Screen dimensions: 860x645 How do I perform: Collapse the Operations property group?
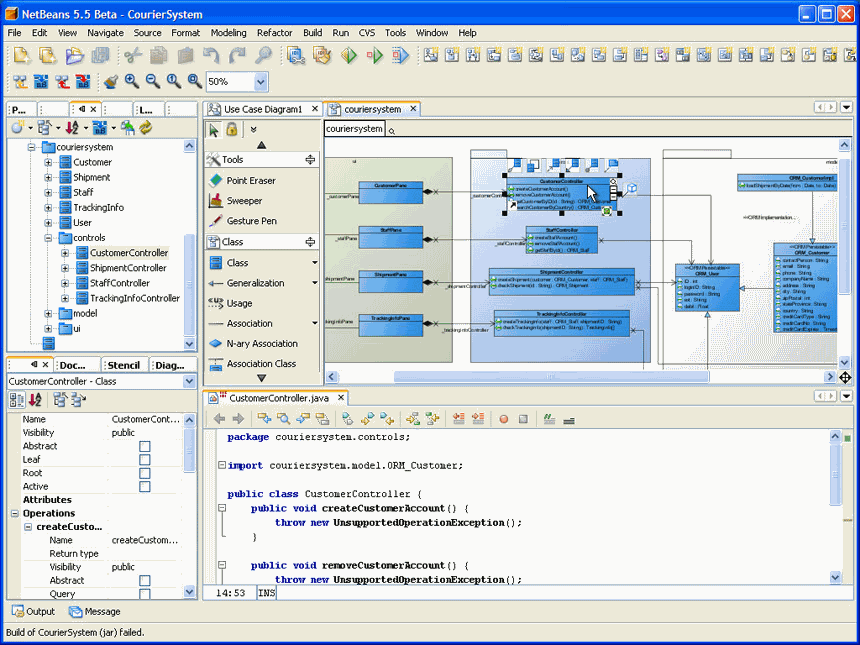coord(15,513)
